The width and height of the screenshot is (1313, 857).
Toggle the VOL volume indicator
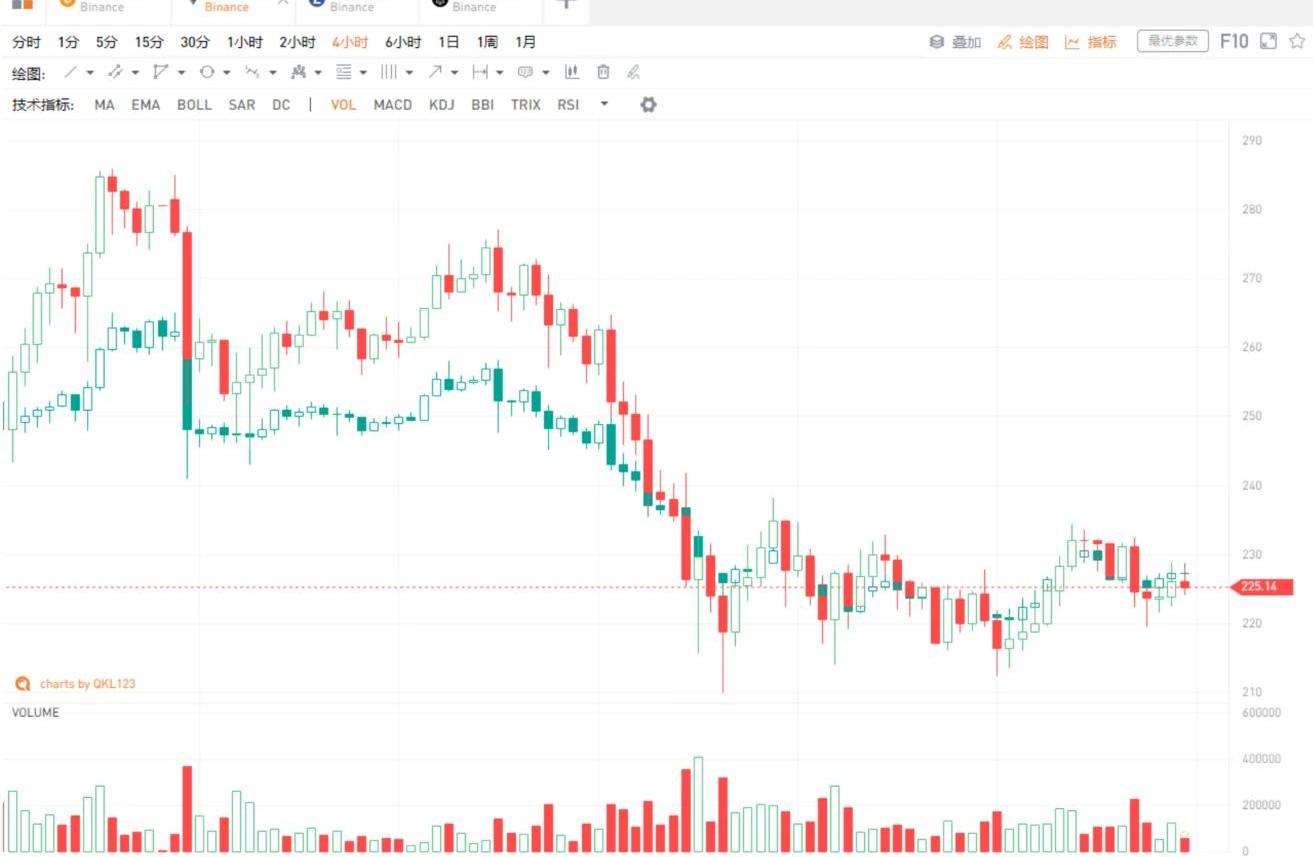343,104
